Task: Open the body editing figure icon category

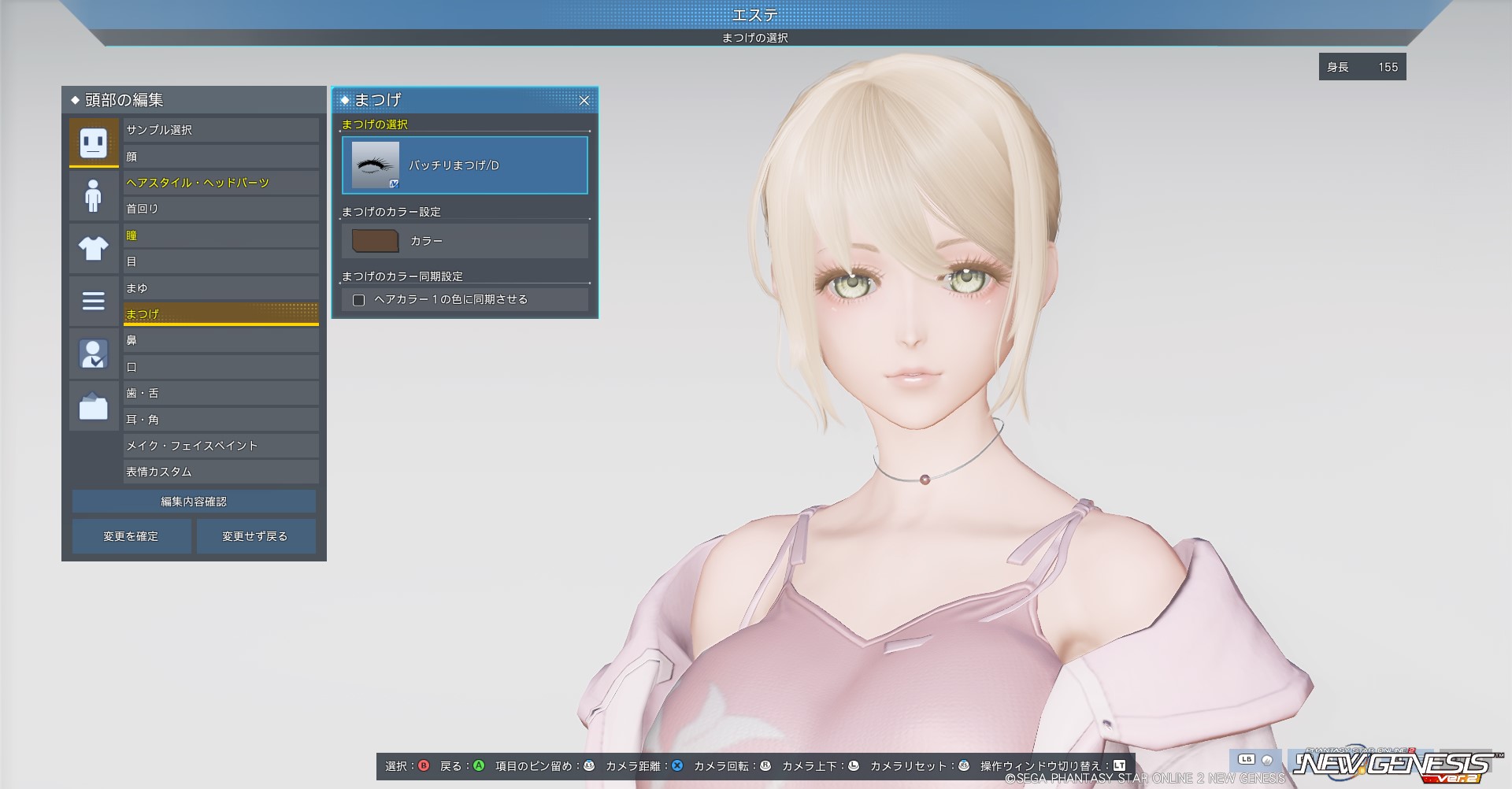Action: coord(94,195)
